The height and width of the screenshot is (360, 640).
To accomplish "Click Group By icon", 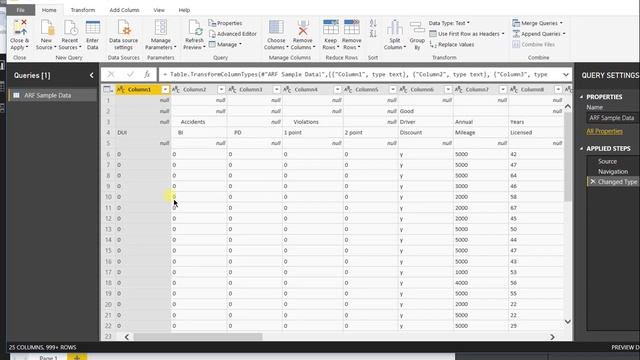I will tap(417, 27).
